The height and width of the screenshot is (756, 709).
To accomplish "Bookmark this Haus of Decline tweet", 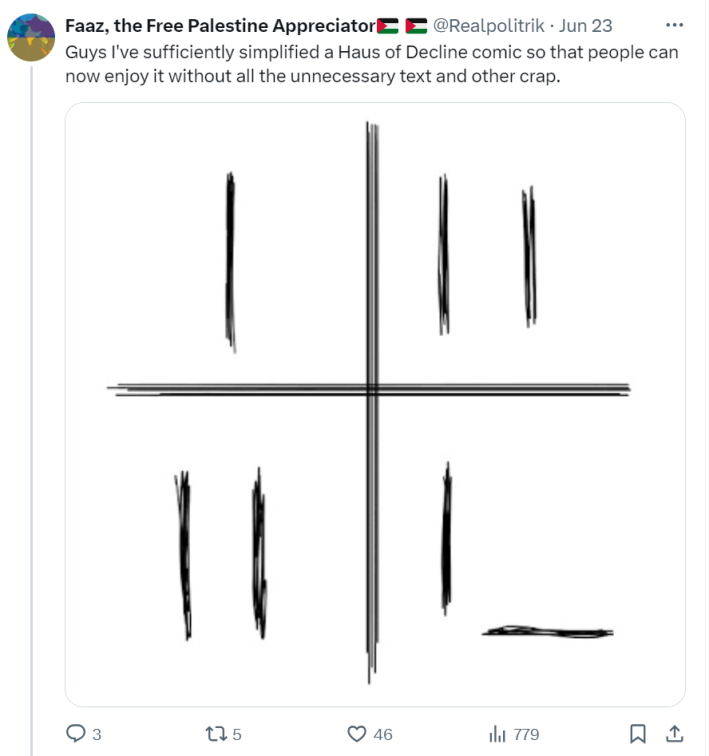I will pos(638,734).
